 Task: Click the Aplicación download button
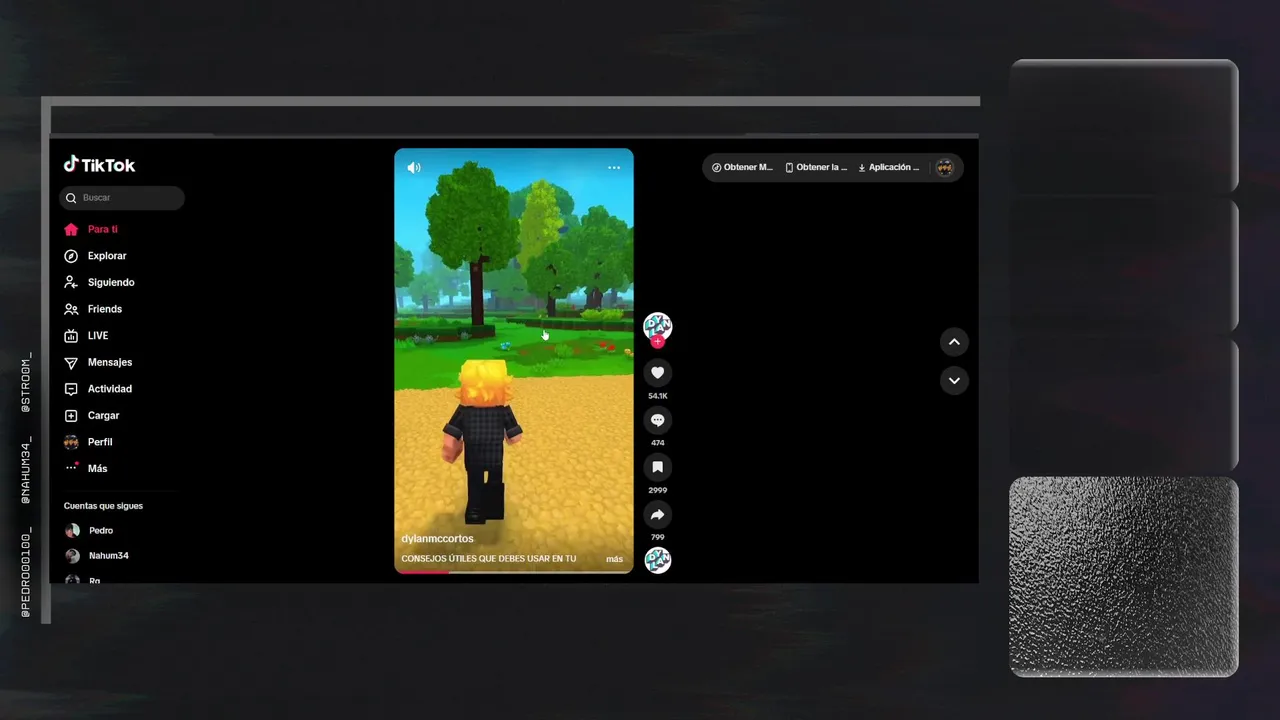click(x=888, y=168)
